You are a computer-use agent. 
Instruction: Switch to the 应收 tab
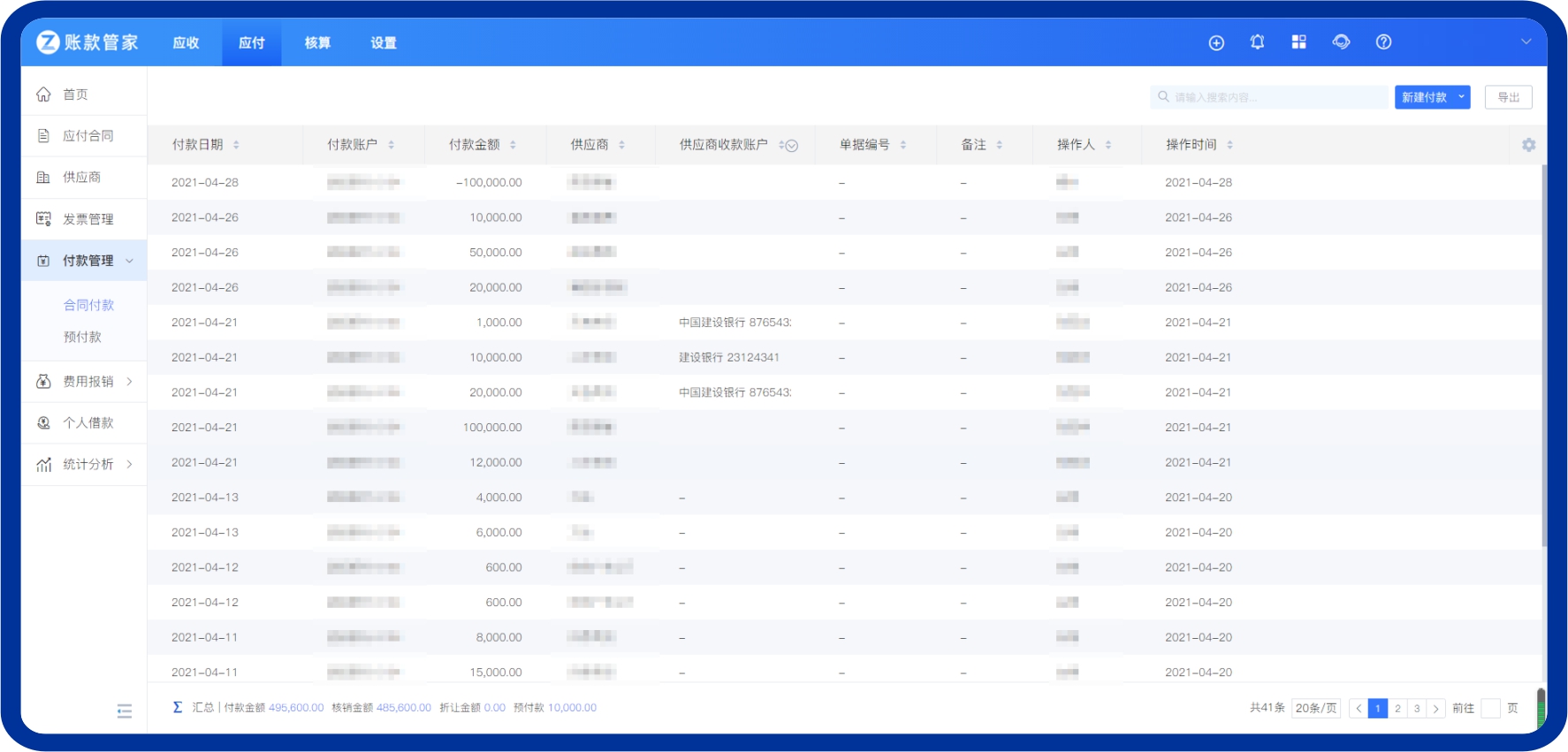tap(186, 42)
